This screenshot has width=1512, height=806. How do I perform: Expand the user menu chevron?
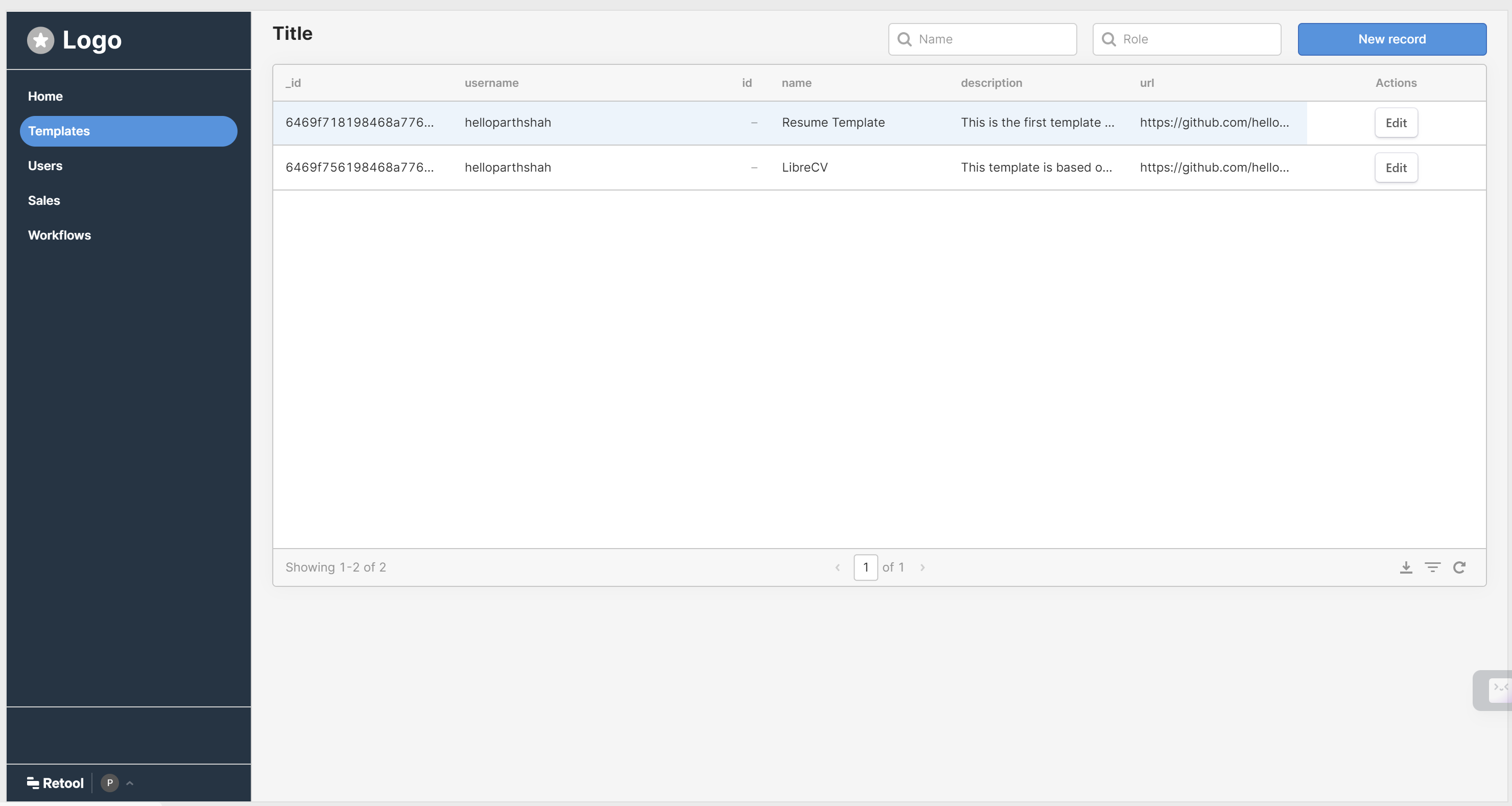pos(130,783)
